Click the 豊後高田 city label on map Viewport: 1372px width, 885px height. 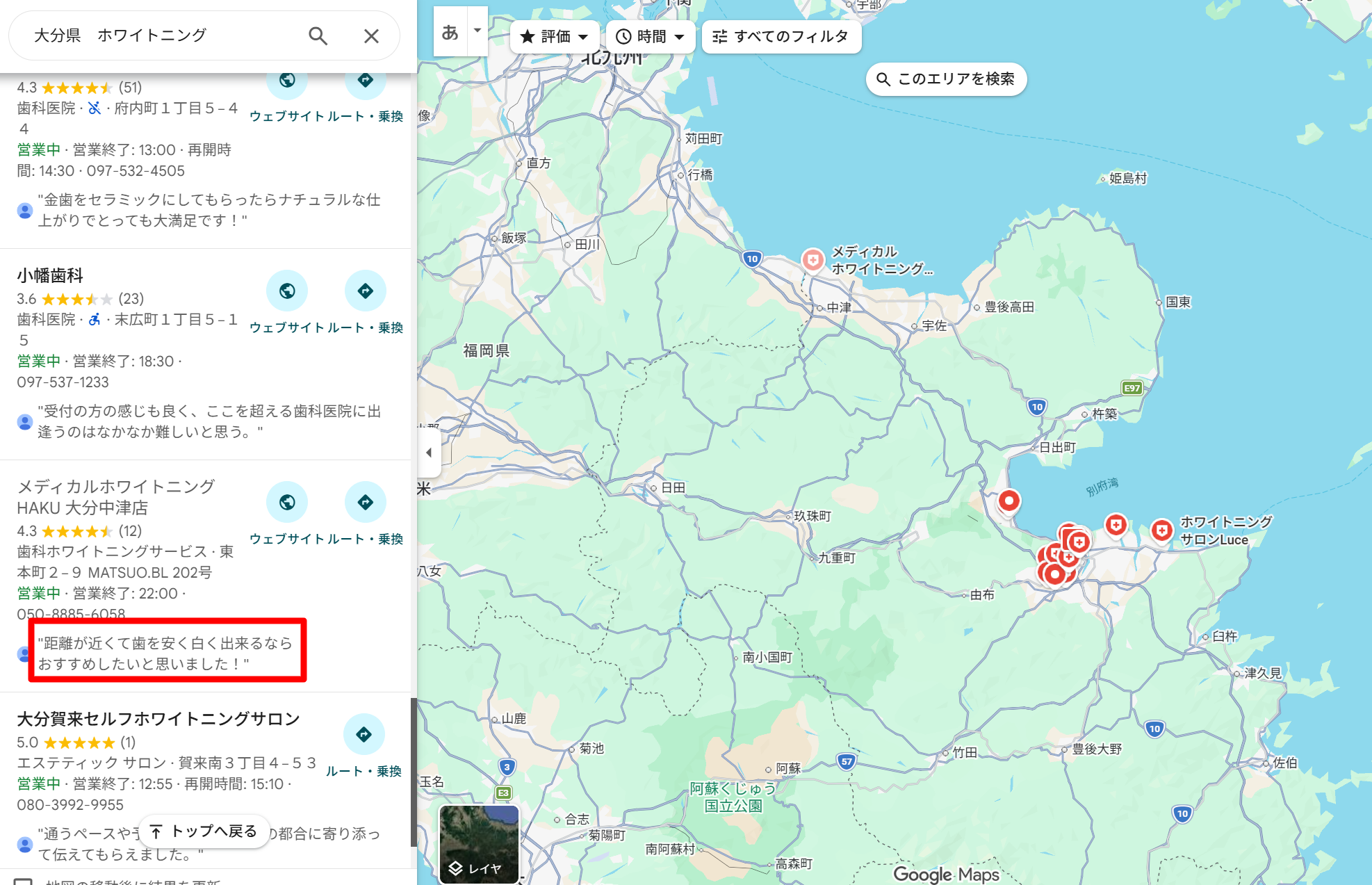point(1009,307)
